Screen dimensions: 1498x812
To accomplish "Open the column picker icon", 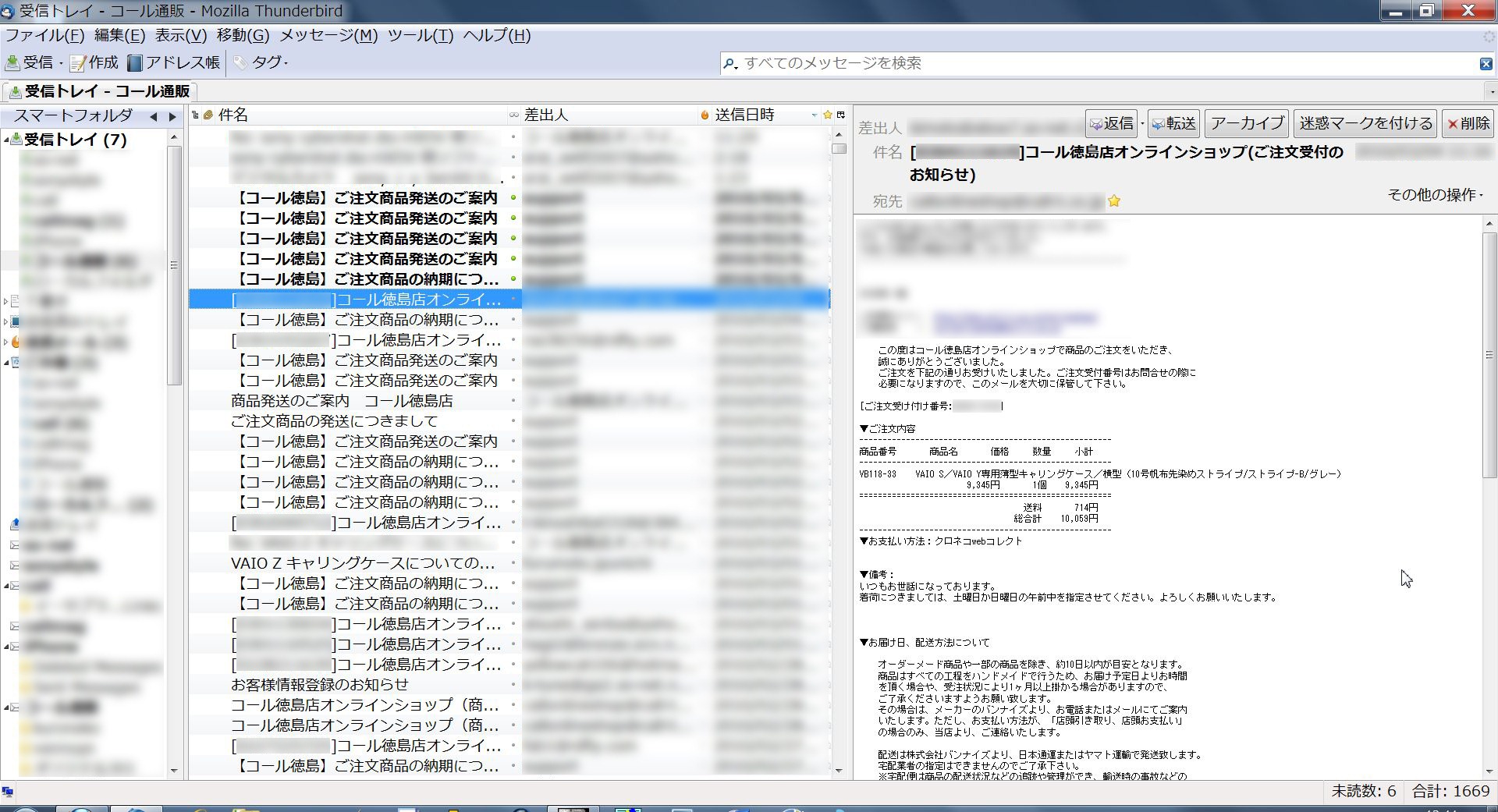I will [x=841, y=115].
